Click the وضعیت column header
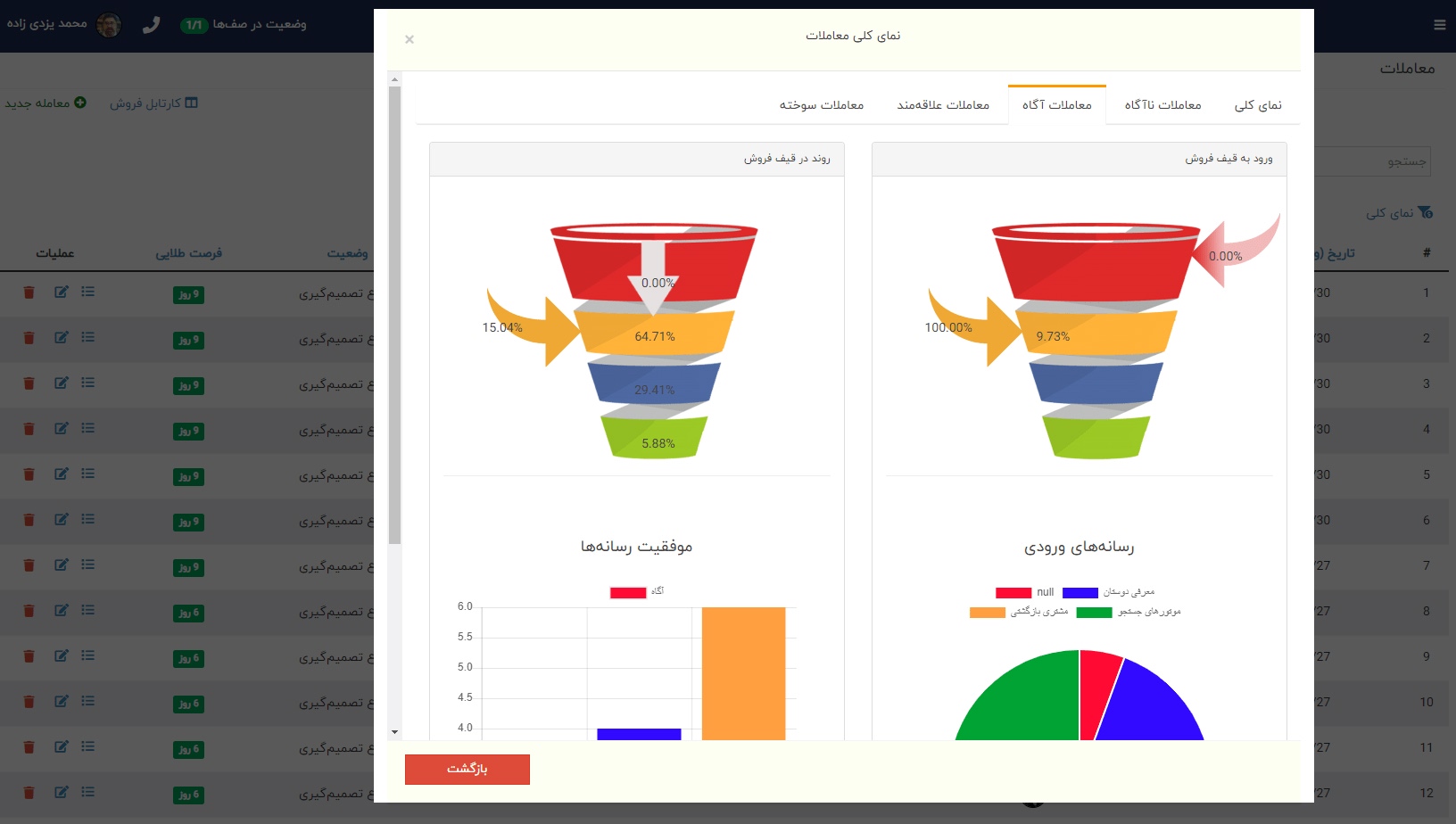The width and height of the screenshot is (1456, 824). click(x=348, y=254)
